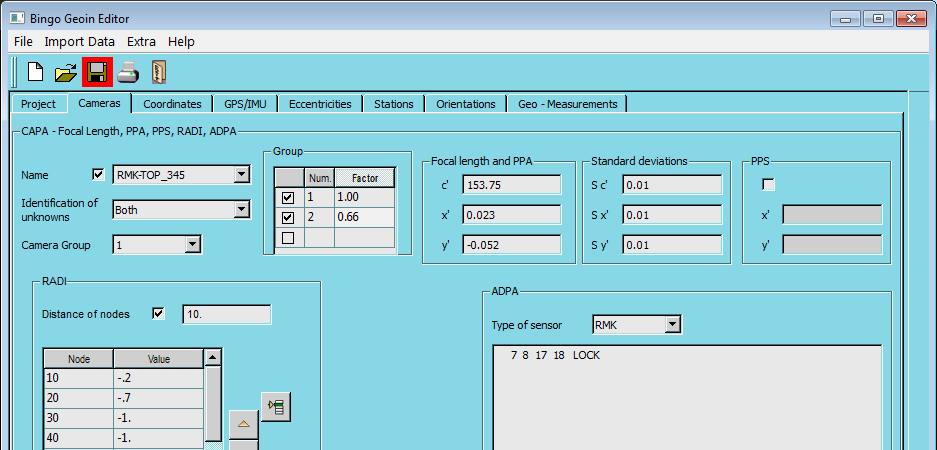937x450 pixels.
Task: Open Identification of unknowns dropdown
Action: point(241,209)
